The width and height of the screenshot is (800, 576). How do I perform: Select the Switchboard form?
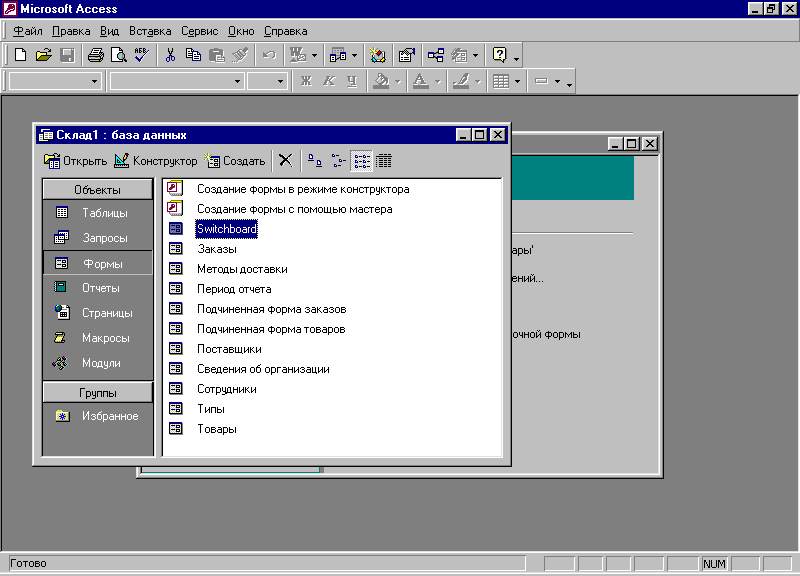227,229
